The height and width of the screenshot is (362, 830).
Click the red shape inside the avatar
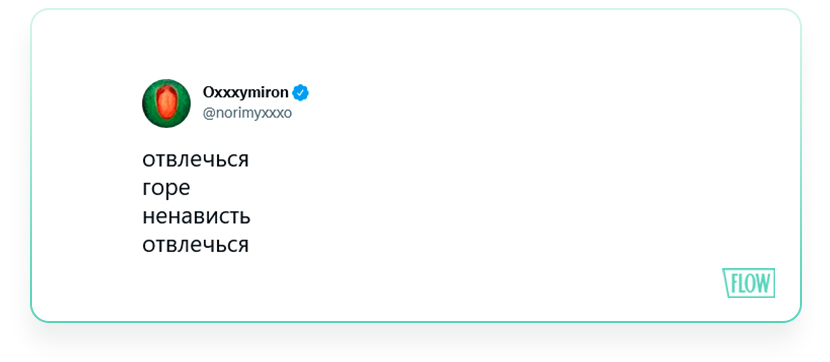click(x=166, y=103)
